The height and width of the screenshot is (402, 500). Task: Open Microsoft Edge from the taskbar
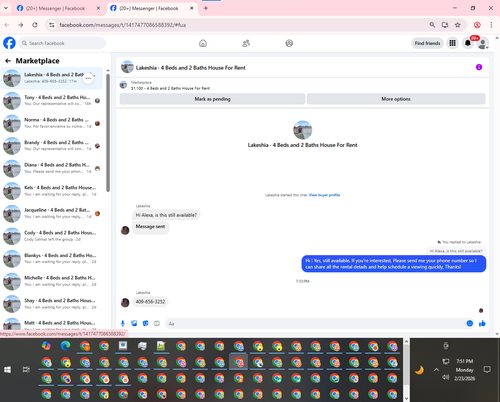point(66,346)
